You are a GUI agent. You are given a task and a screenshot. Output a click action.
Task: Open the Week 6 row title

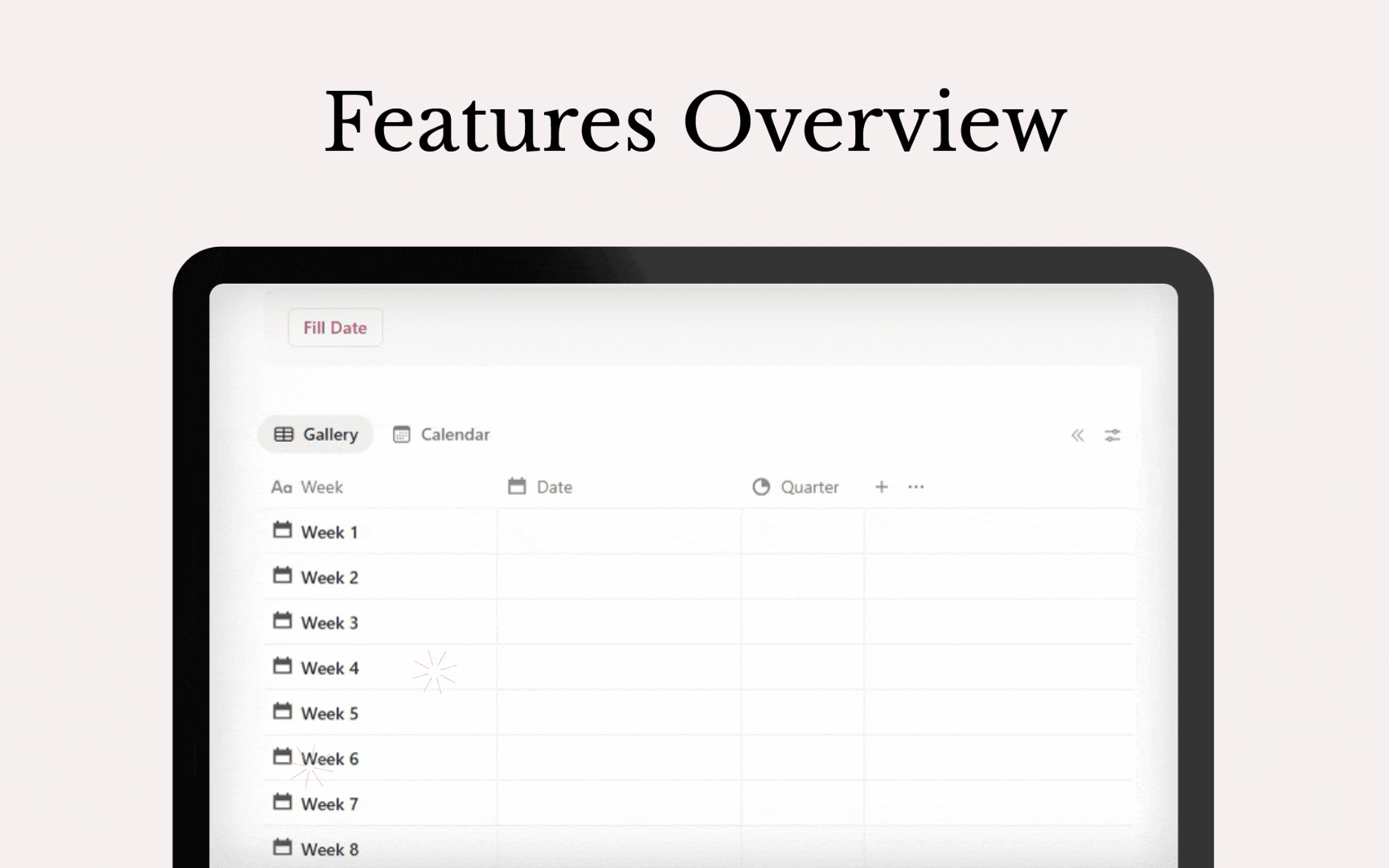pos(330,759)
